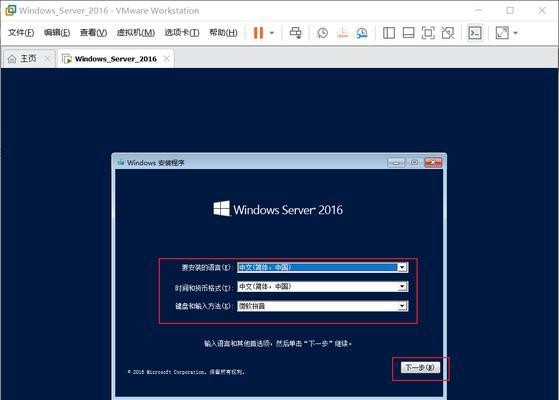
Task: Open the 虚拟机(M) menu
Action: pyautogui.click(x=136, y=33)
